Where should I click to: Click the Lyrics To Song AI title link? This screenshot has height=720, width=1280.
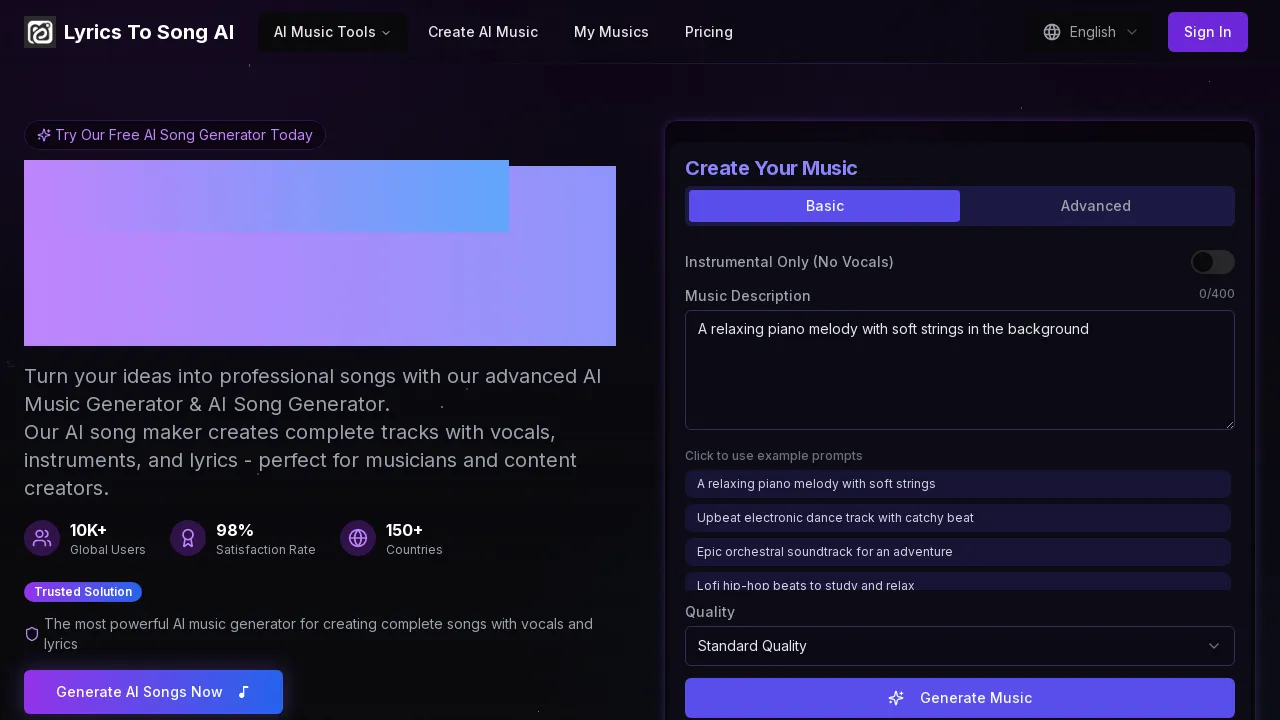pyautogui.click(x=149, y=32)
